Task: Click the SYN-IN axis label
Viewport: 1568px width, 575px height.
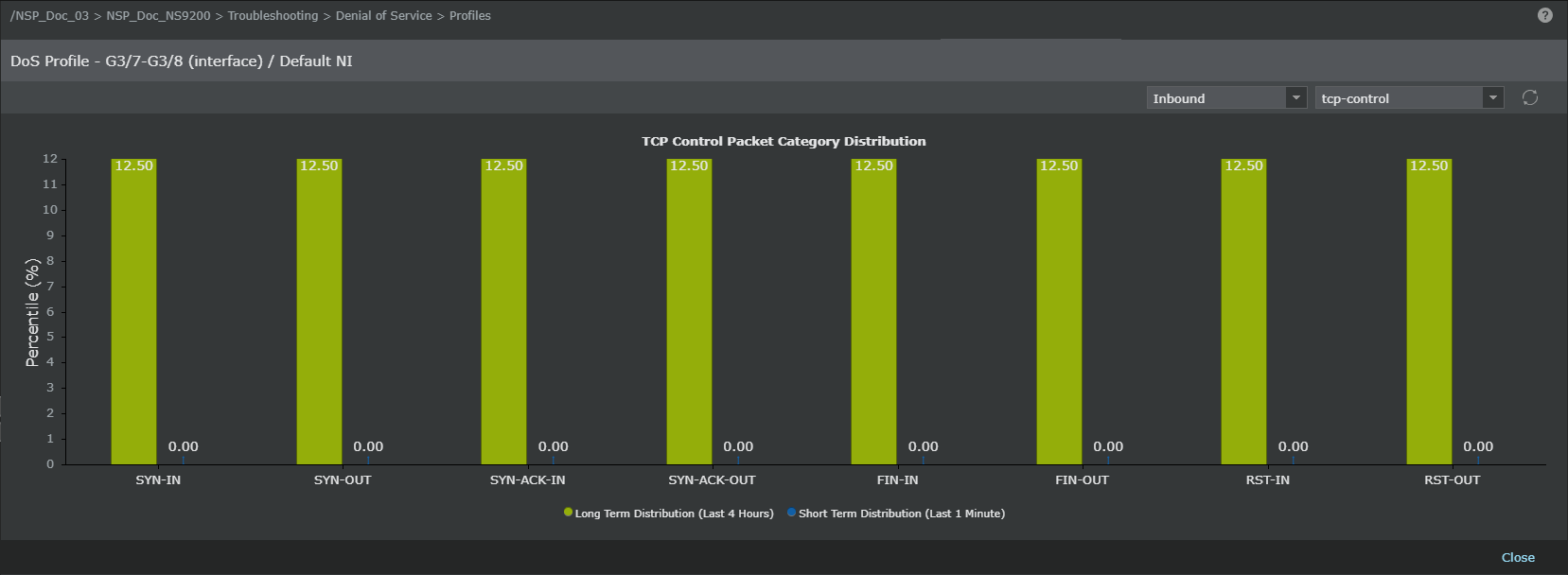Action: [158, 480]
